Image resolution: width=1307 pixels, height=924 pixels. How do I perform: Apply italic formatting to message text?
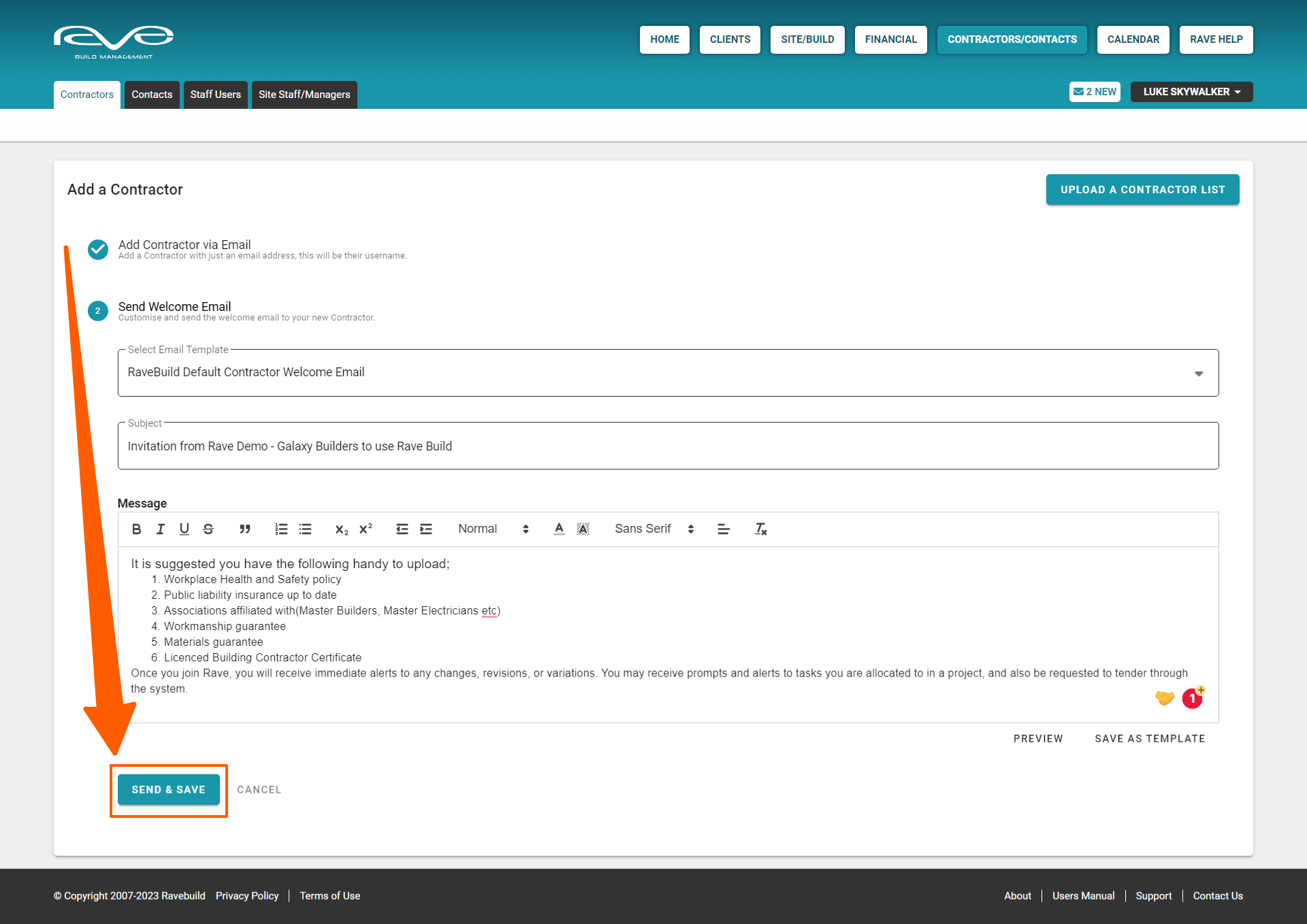point(161,529)
